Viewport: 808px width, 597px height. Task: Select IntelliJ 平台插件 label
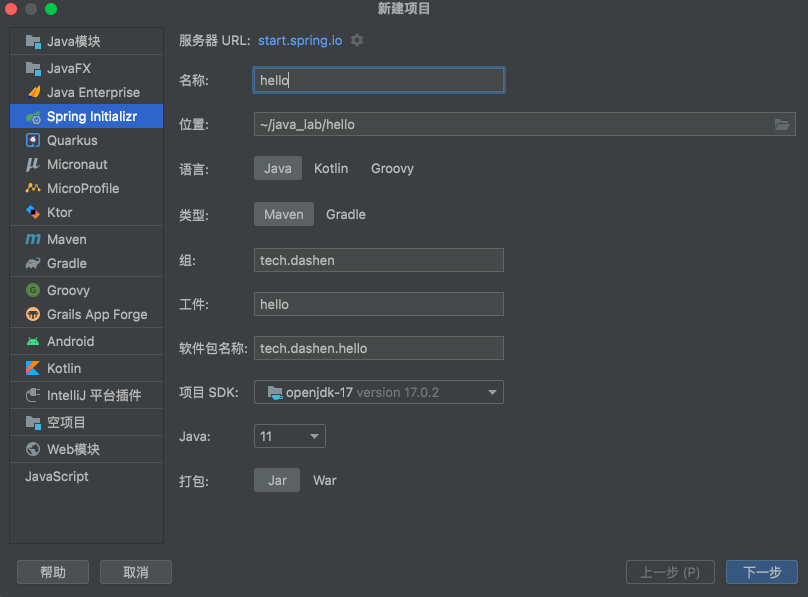tap(94, 395)
